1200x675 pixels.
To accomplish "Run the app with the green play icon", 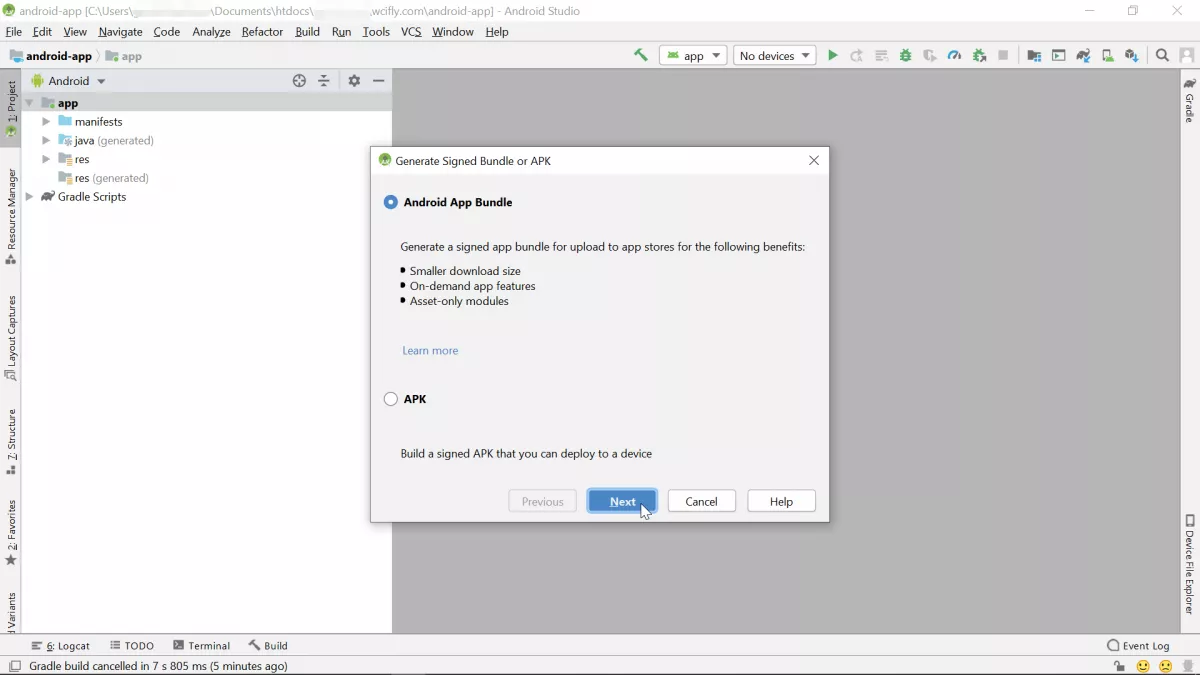I will tap(832, 56).
